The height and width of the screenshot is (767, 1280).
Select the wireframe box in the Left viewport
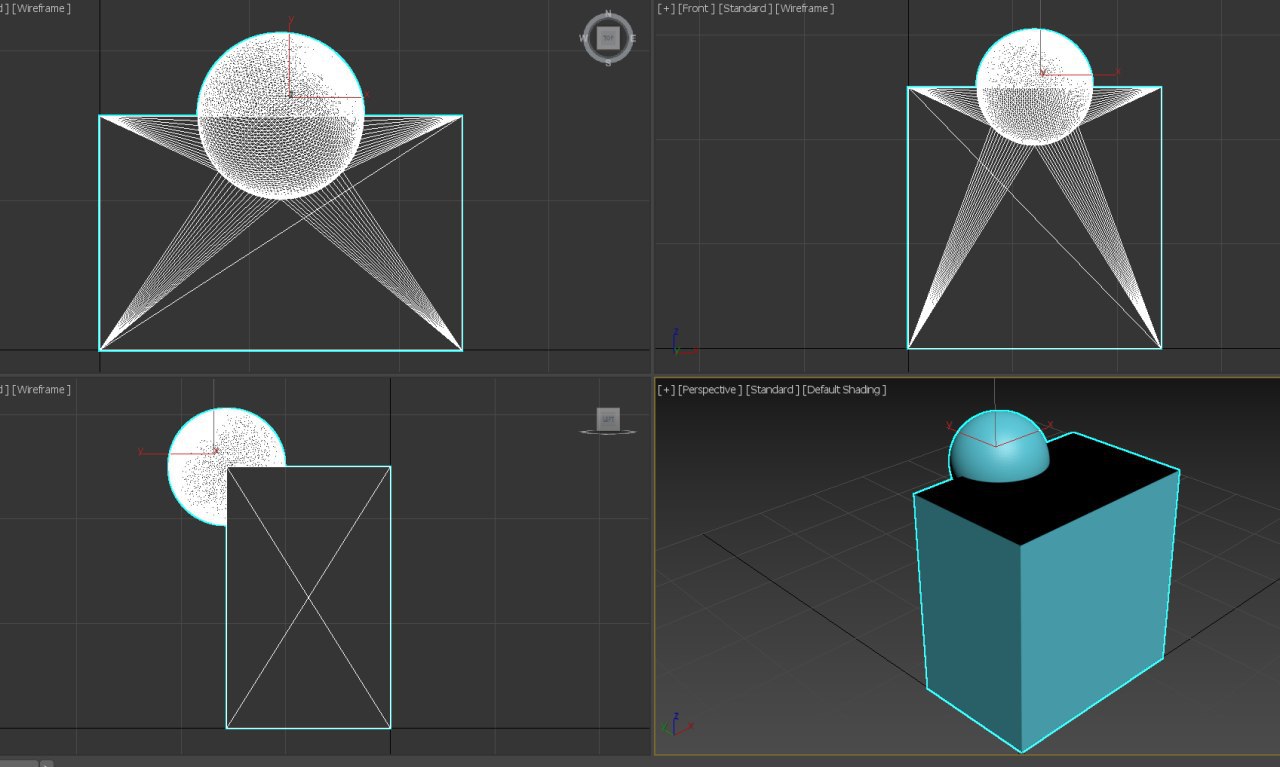(308, 597)
